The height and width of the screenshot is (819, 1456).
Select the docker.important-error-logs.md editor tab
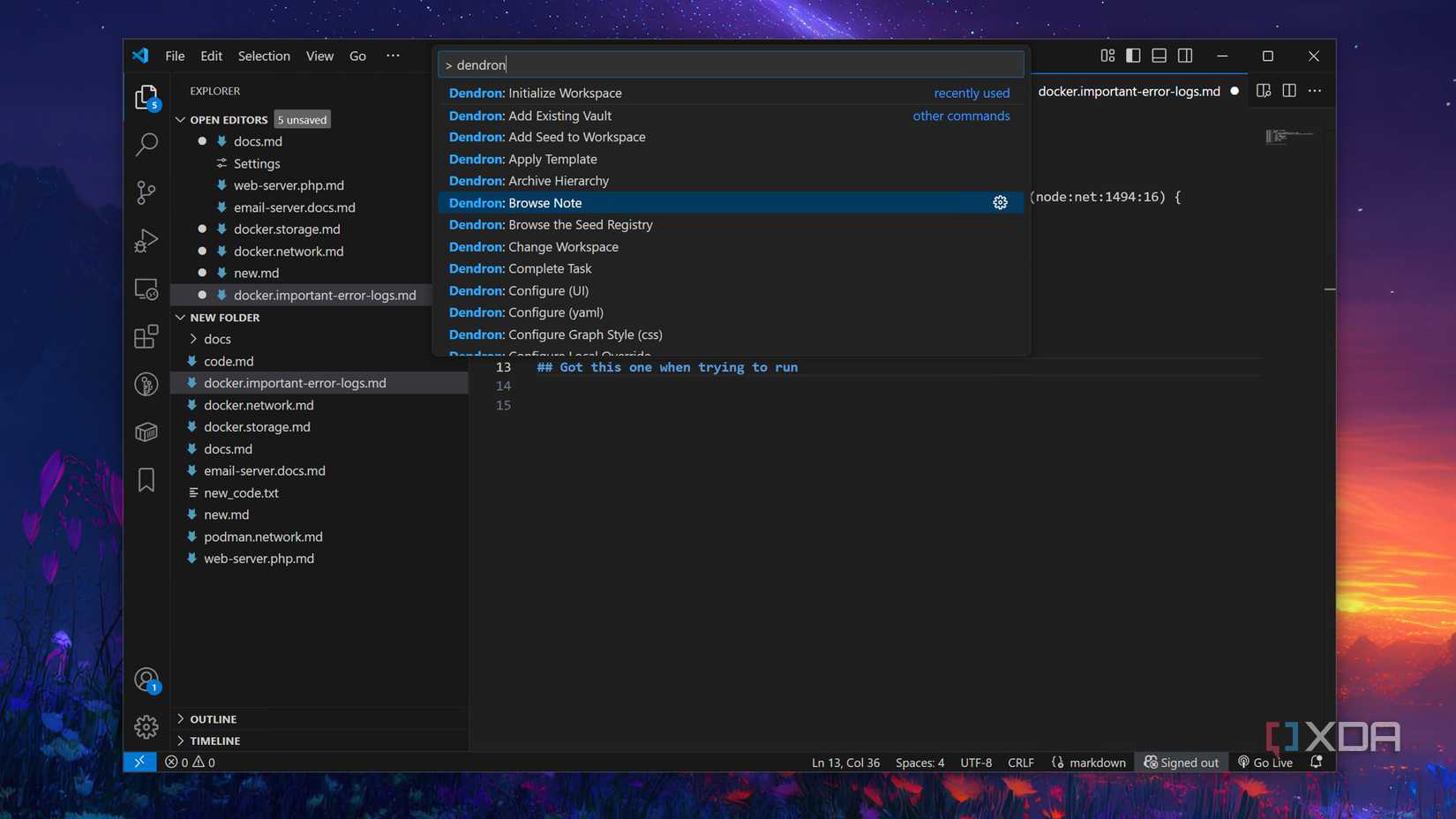[x=1132, y=90]
